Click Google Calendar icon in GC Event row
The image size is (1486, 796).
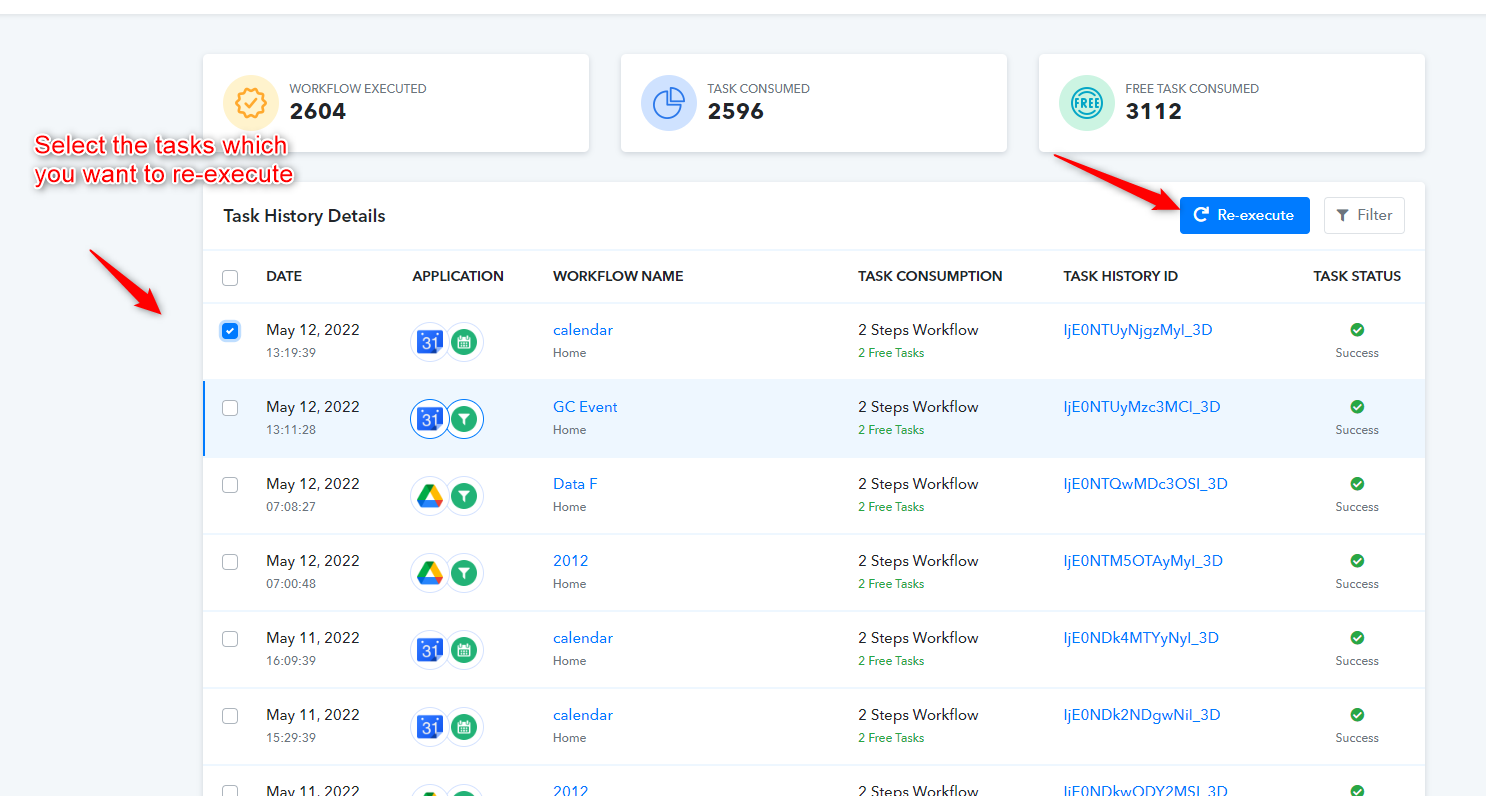430,419
